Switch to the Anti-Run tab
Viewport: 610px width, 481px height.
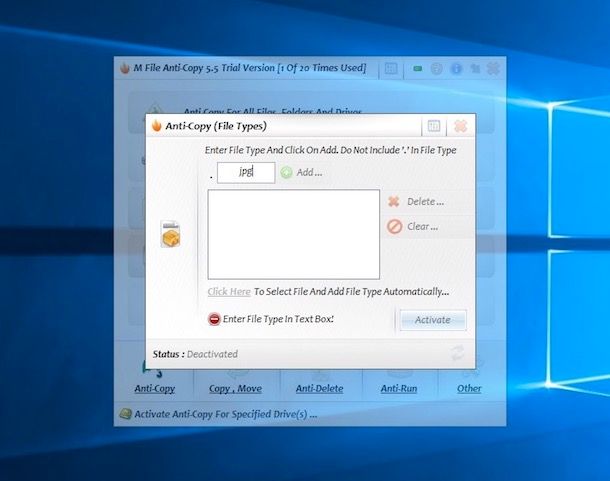coord(399,388)
